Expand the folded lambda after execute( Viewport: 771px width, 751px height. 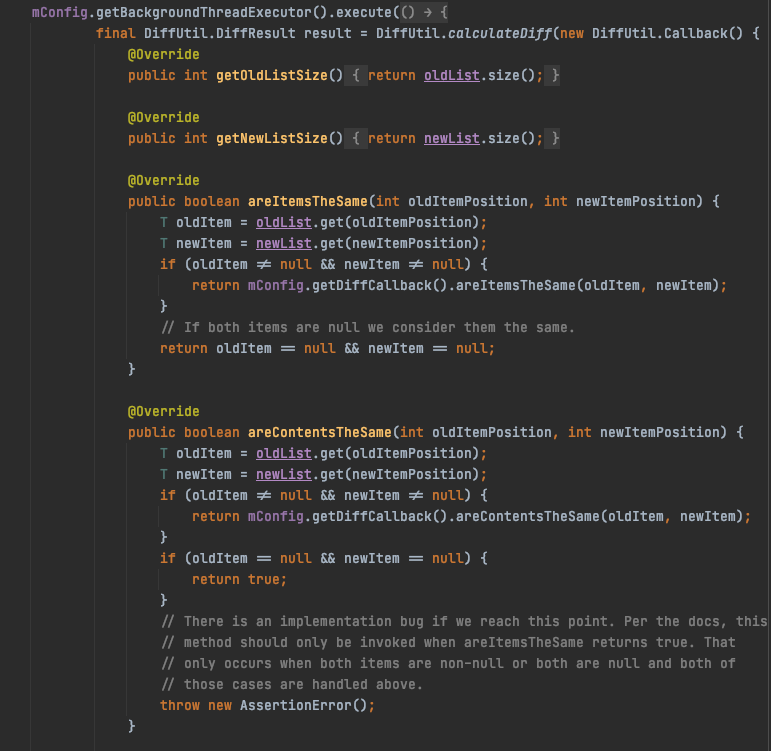tap(424, 12)
